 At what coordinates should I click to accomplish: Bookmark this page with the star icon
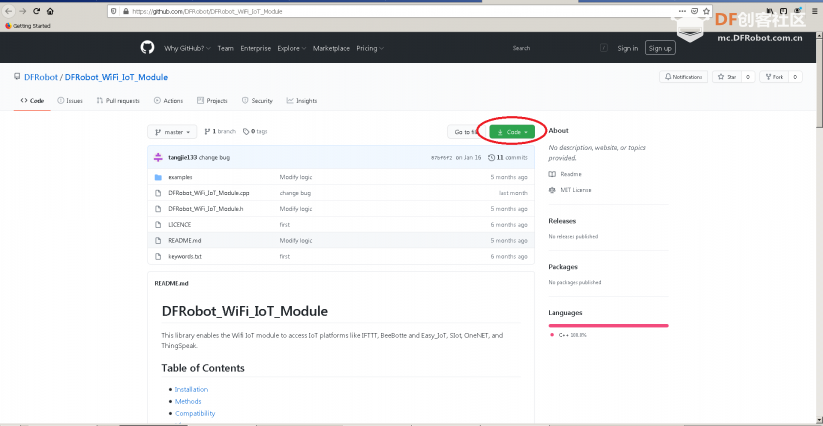point(706,11)
